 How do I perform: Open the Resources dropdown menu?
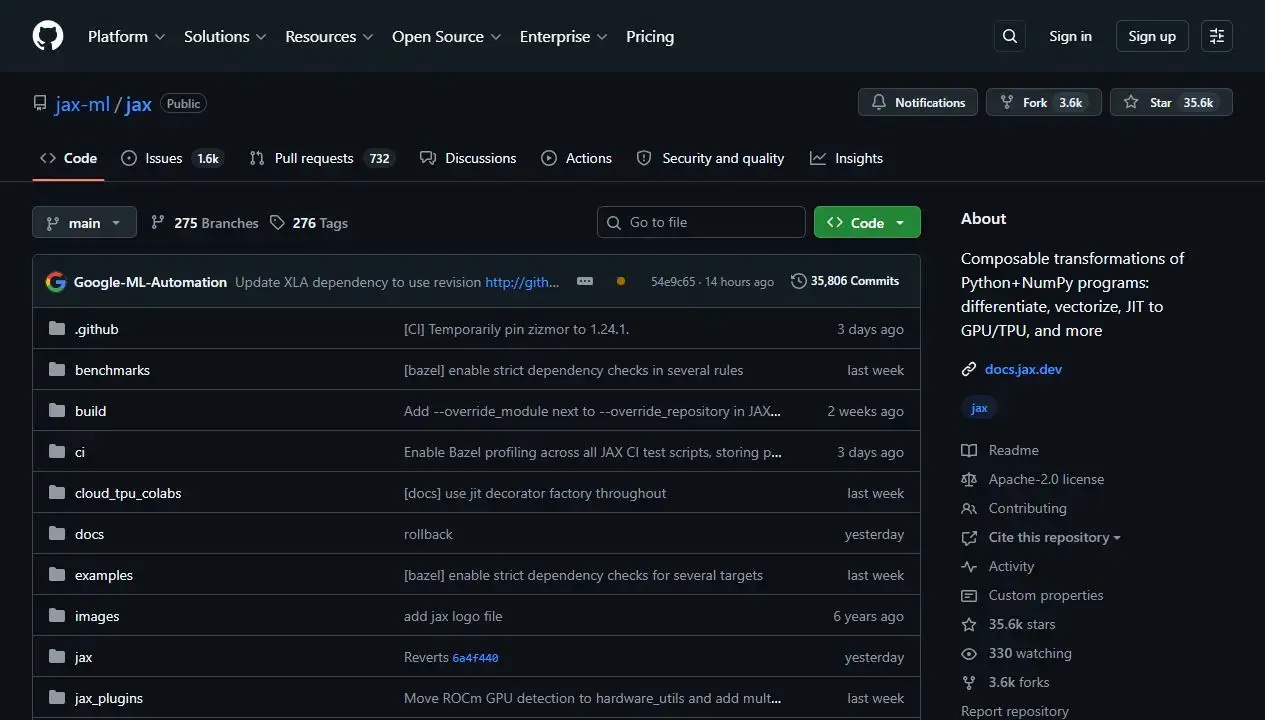tap(329, 36)
